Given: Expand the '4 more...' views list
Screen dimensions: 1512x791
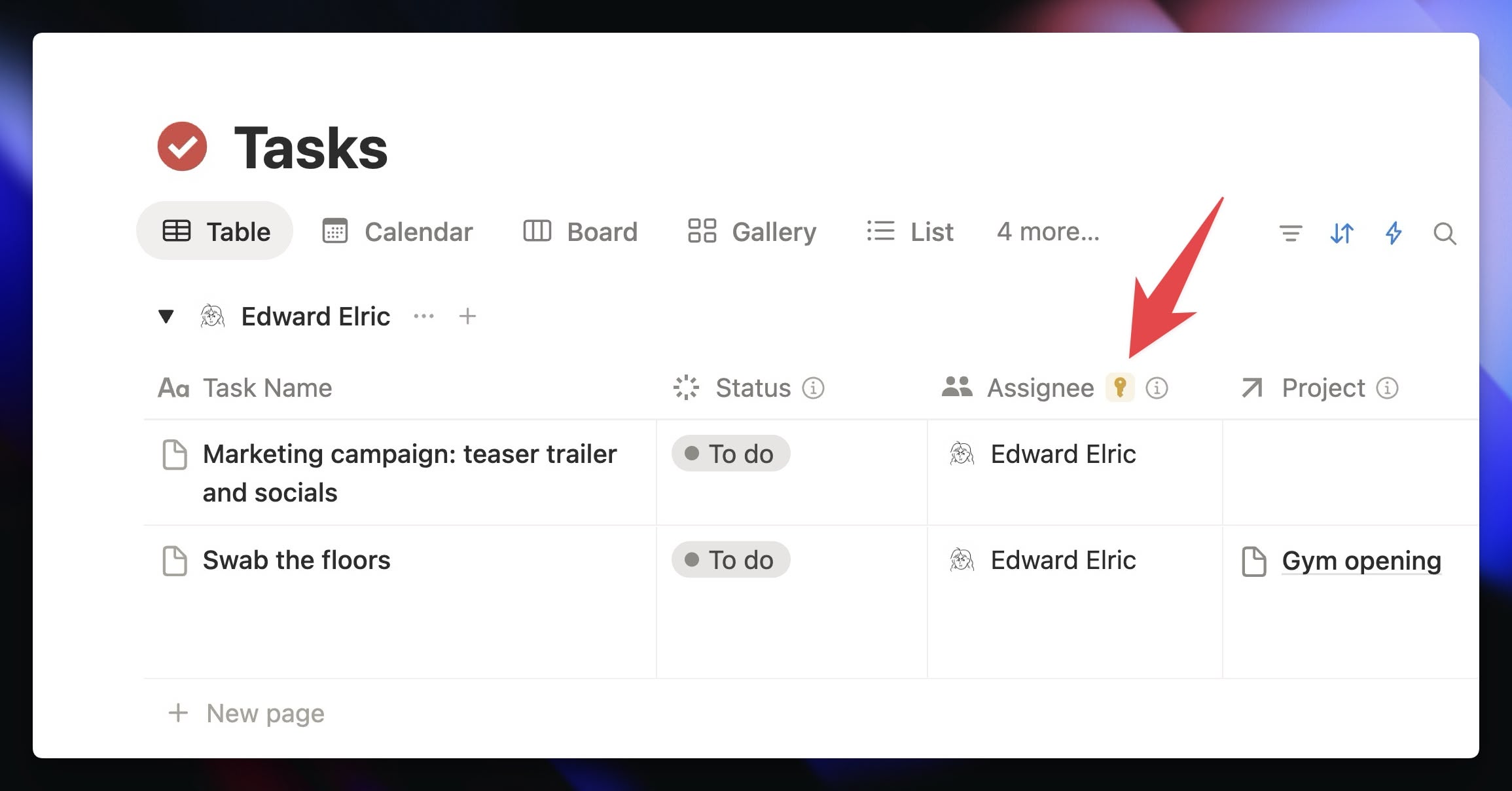Looking at the screenshot, I should 1048,232.
